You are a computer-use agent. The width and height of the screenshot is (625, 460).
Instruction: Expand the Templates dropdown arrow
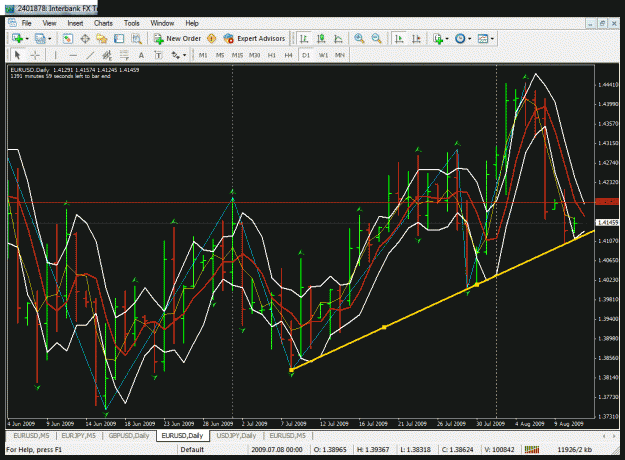[492, 39]
